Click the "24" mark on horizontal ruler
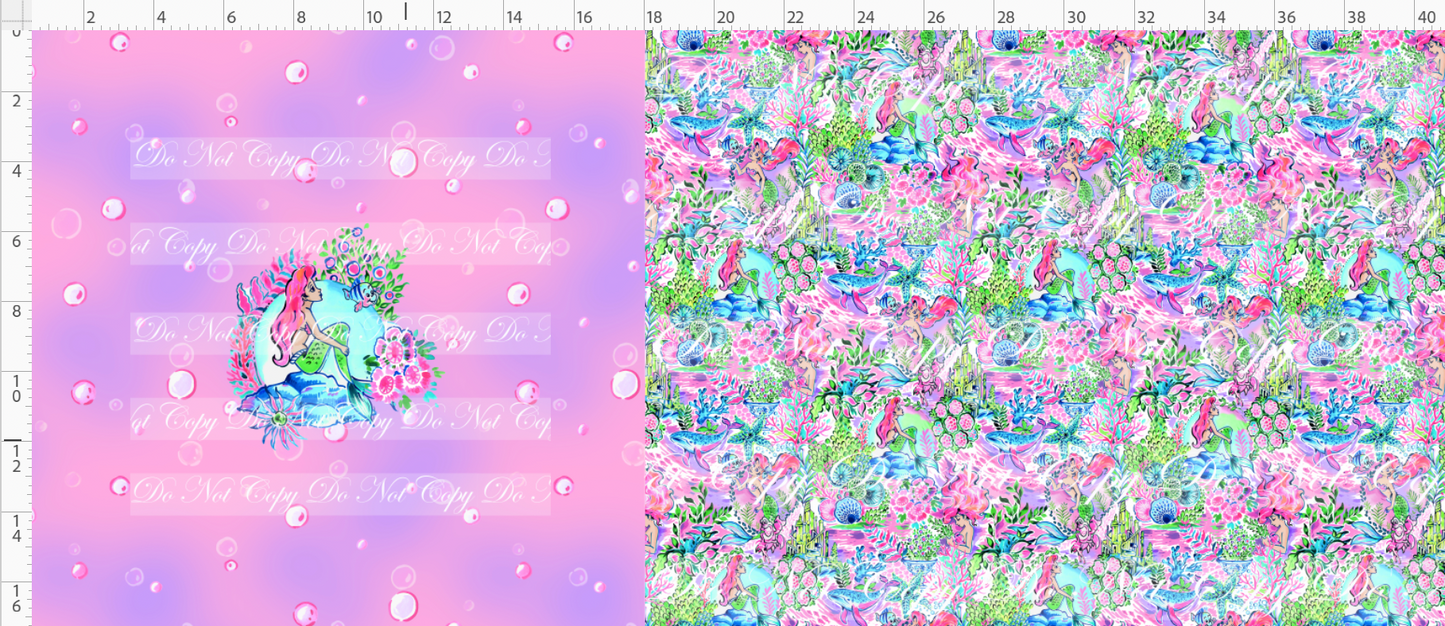 pos(865,18)
